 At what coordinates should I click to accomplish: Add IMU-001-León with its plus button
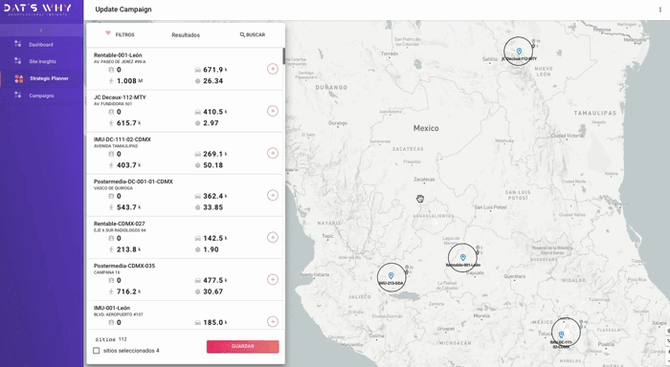pos(273,321)
